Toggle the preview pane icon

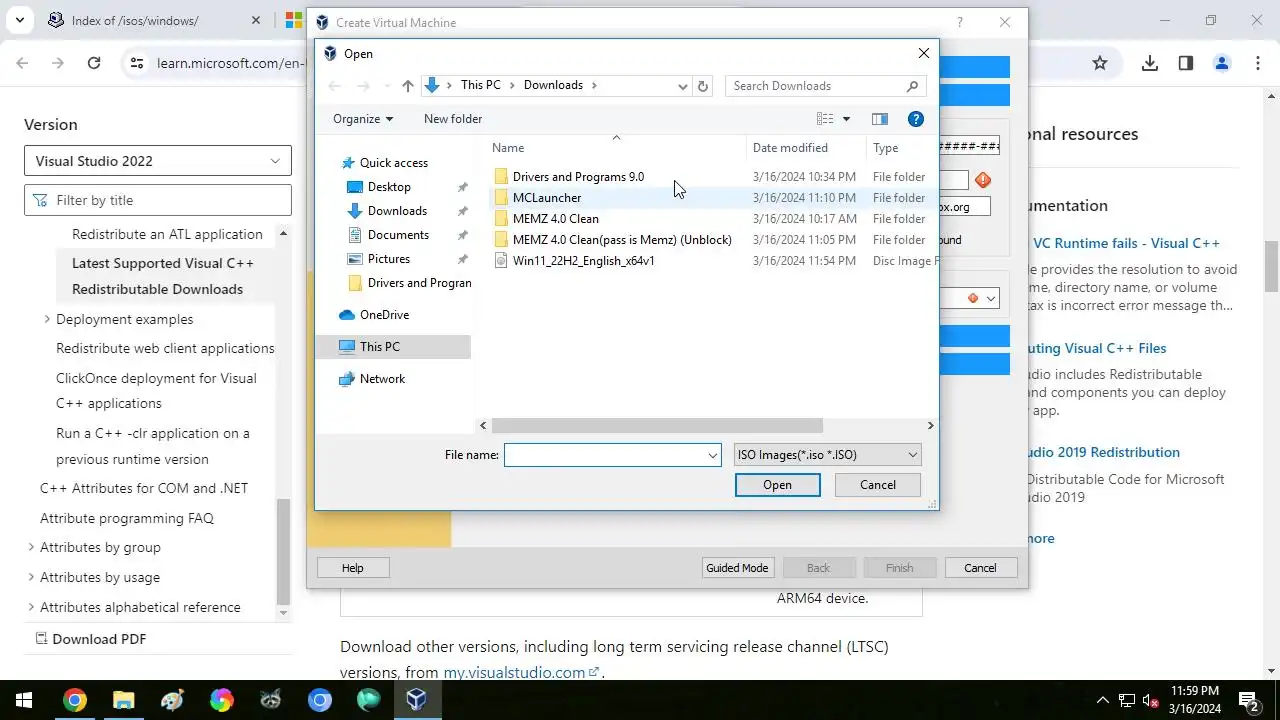click(x=880, y=119)
